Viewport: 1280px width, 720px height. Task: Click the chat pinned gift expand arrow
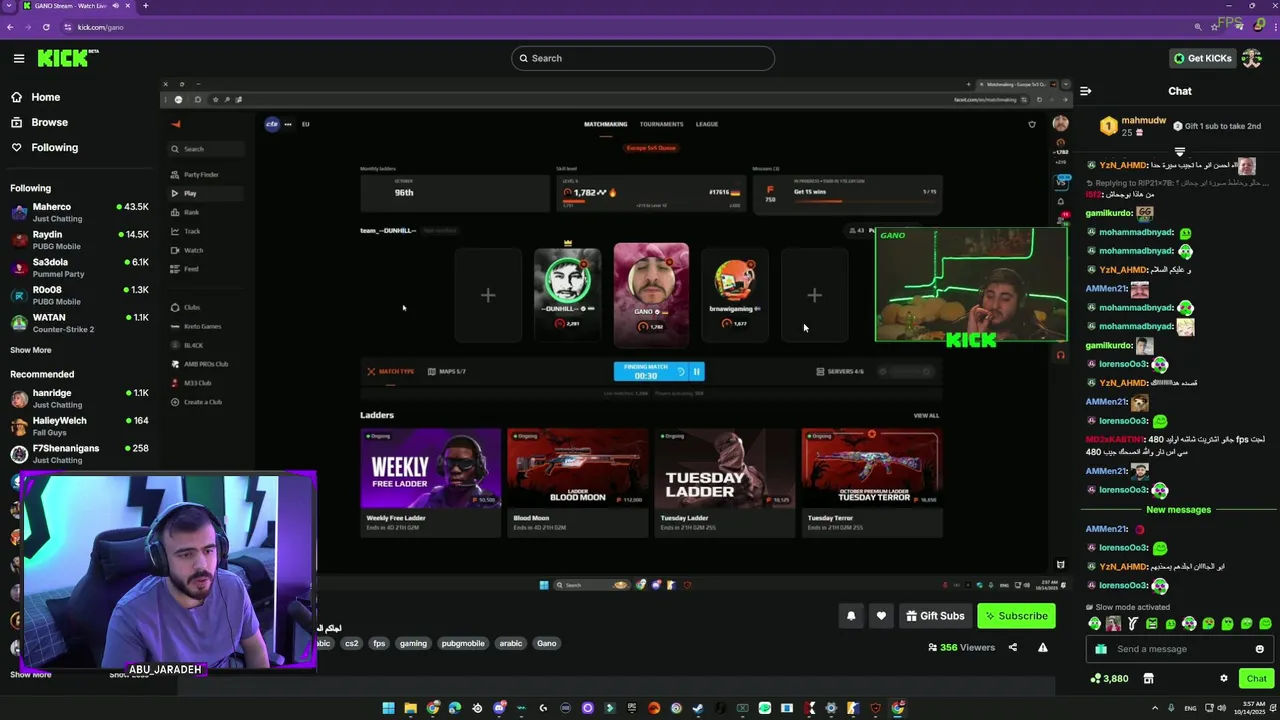pyautogui.click(x=1180, y=151)
